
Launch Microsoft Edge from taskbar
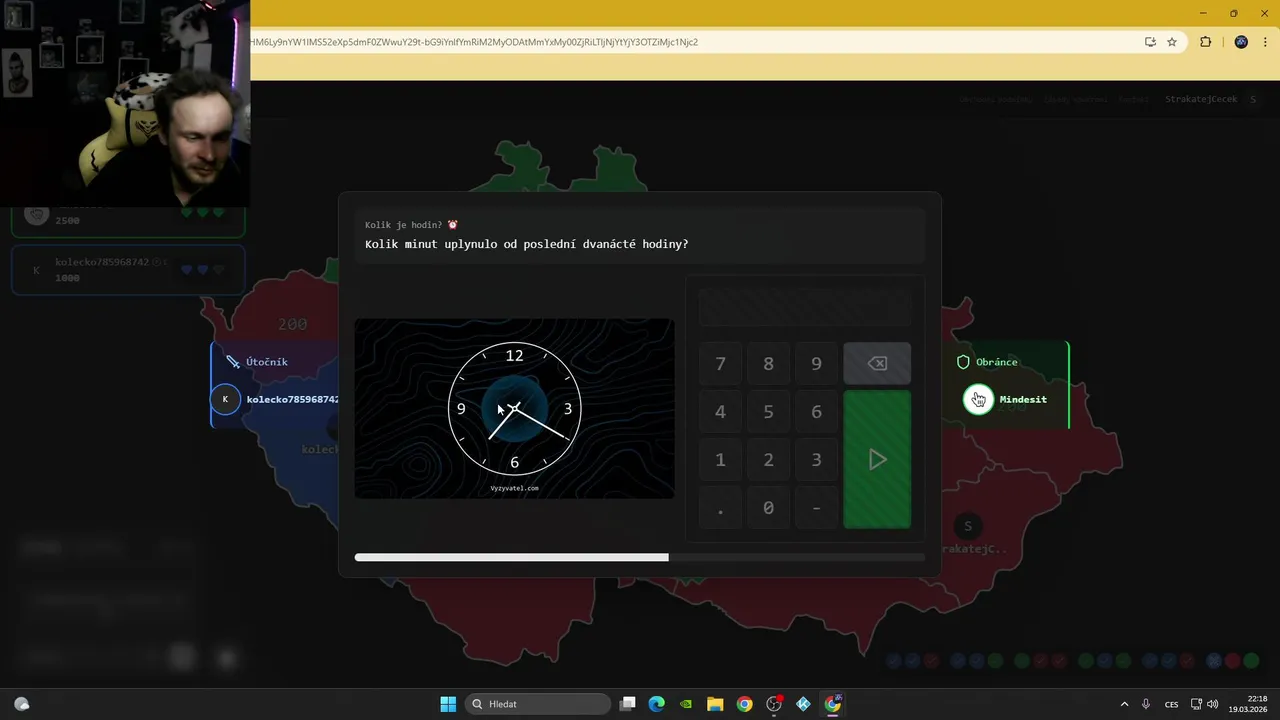(x=656, y=704)
